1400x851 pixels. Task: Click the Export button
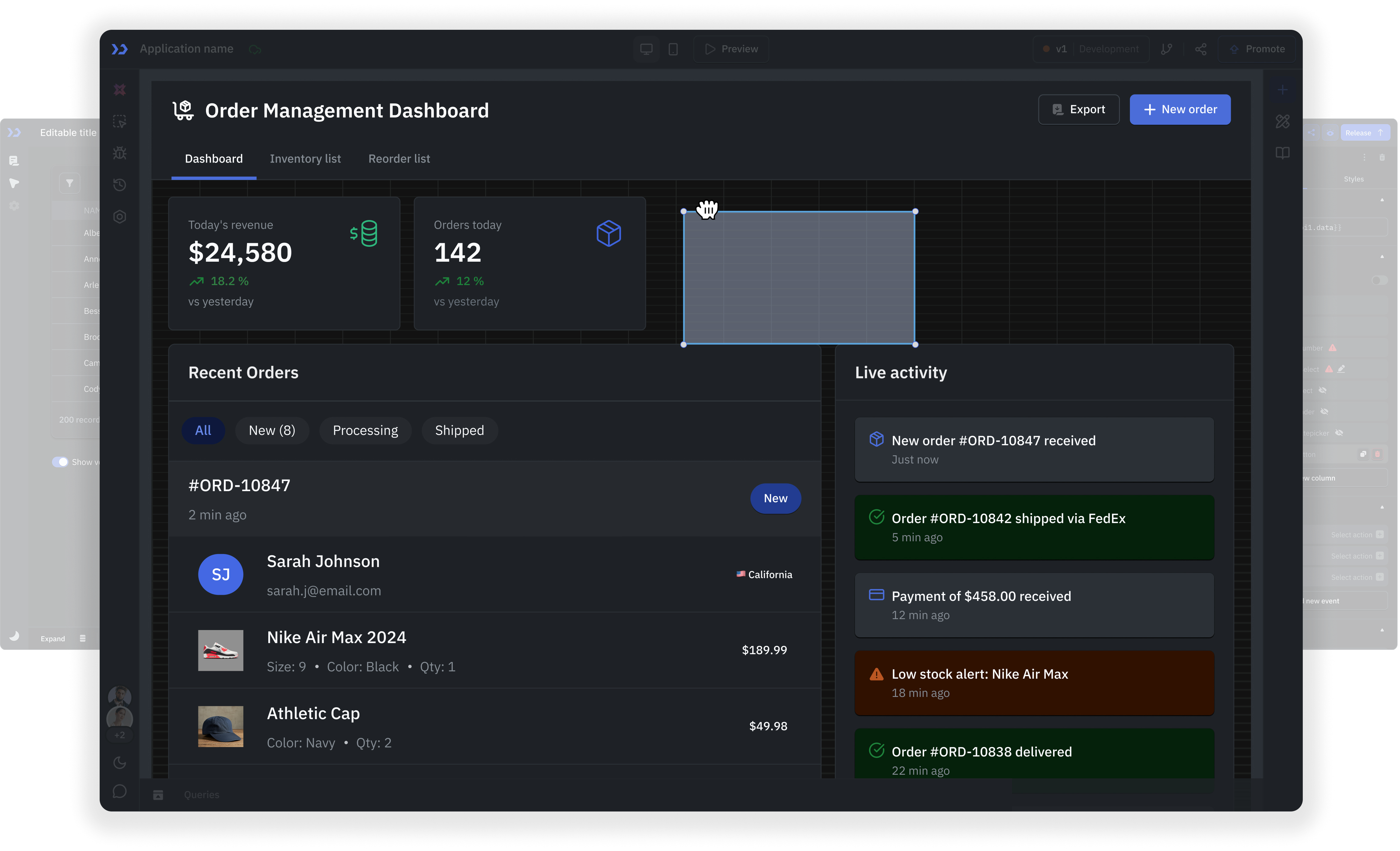click(x=1079, y=109)
